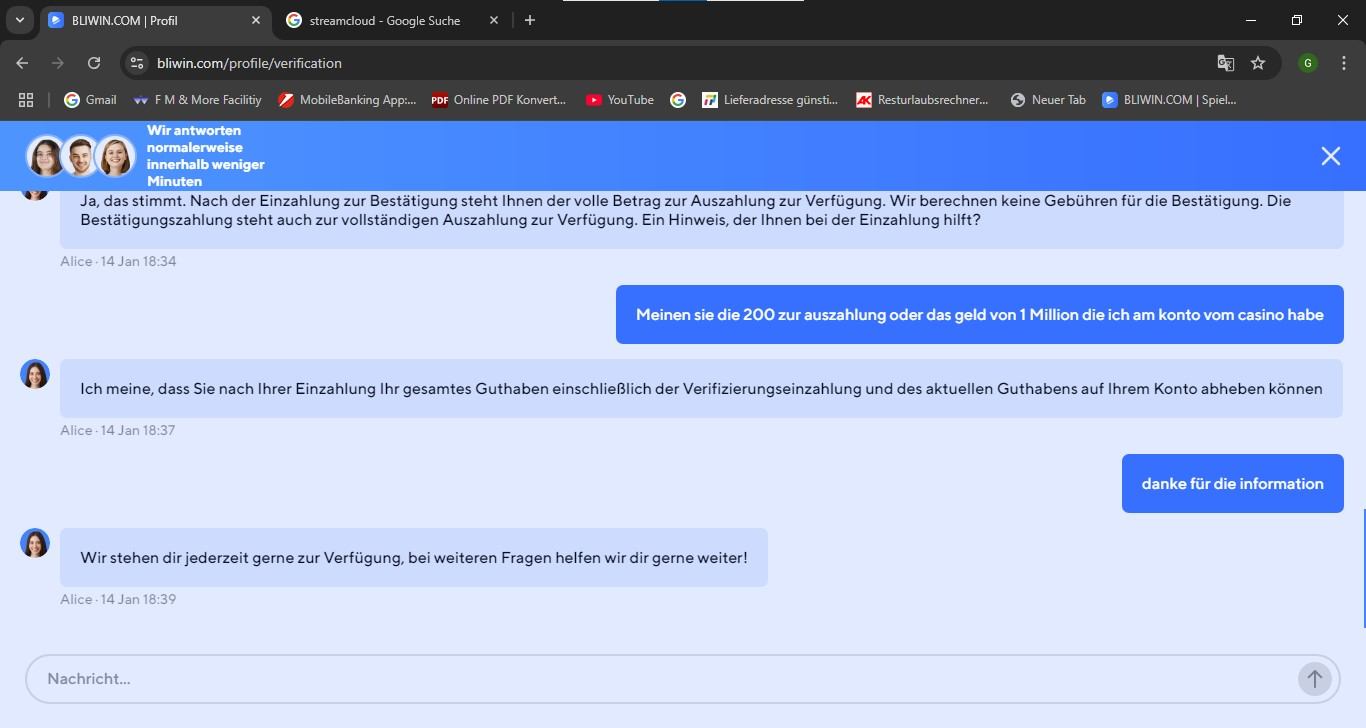Bookmark this page with the star icon
The image size is (1366, 728).
(x=1258, y=63)
